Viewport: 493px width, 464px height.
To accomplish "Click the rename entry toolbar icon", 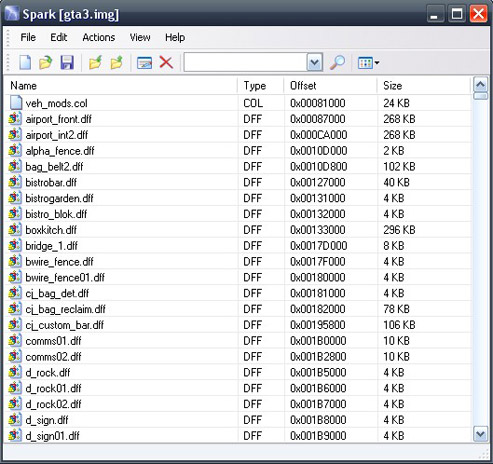I will pyautogui.click(x=145, y=62).
